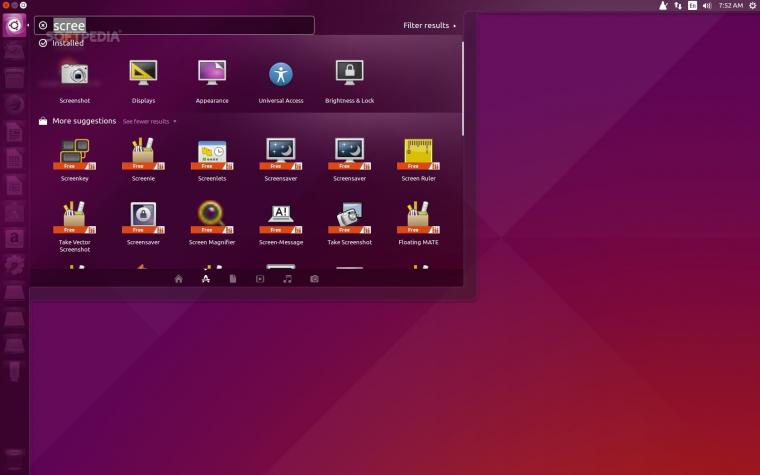Switch to the Home lens
760x475 pixels.
(x=178, y=279)
